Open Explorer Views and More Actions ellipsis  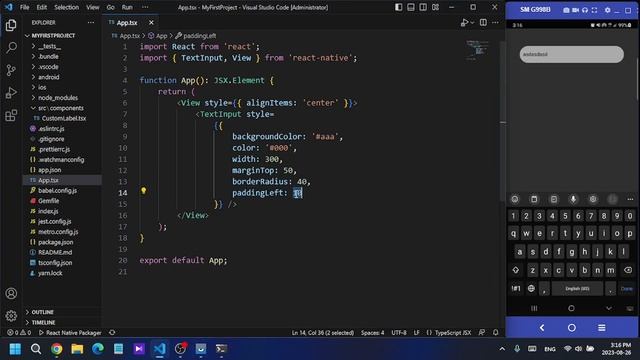(x=91, y=22)
